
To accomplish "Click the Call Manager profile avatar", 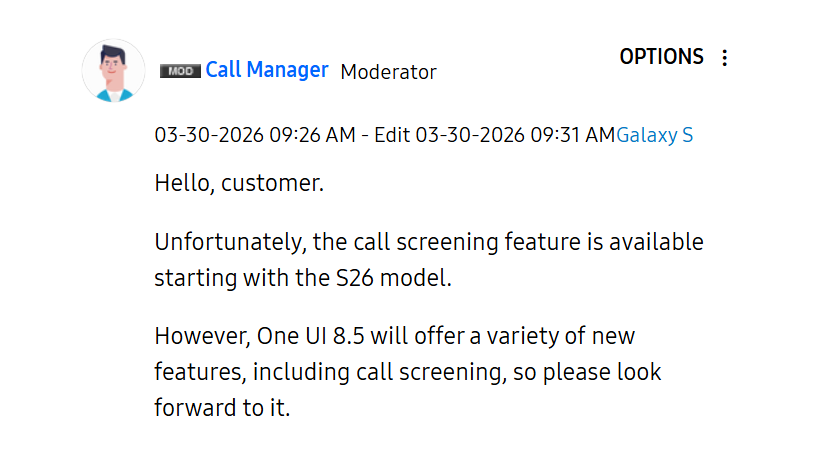I will (x=113, y=71).
